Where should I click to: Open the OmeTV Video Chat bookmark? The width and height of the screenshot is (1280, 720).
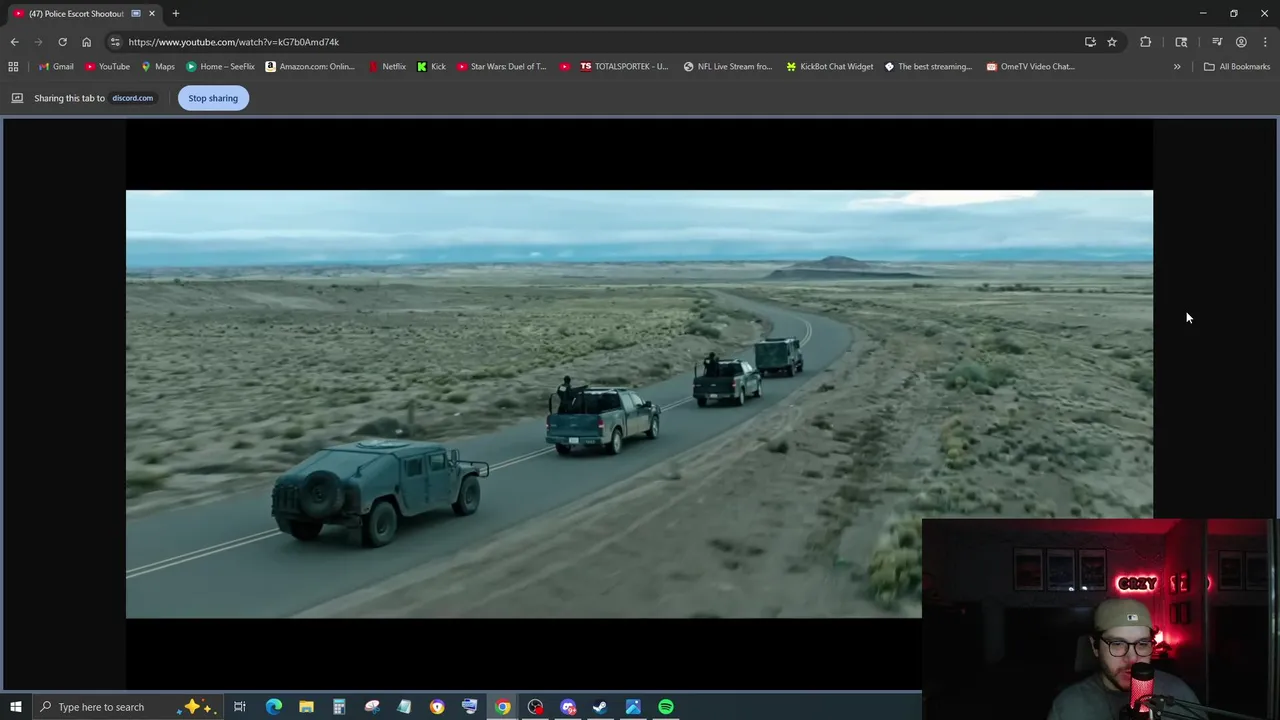1031,67
